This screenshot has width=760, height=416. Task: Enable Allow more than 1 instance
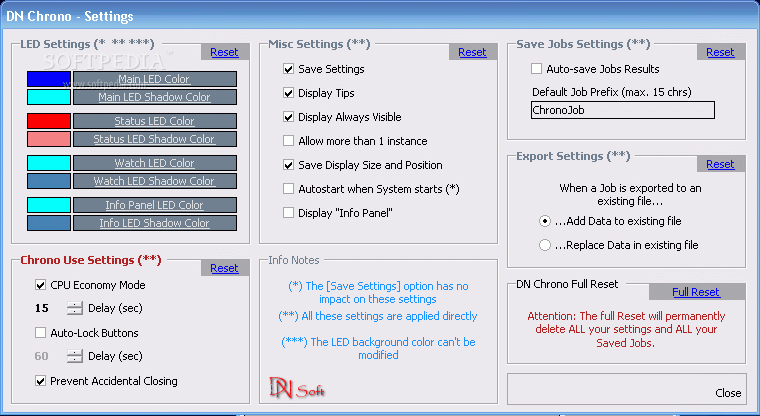click(x=288, y=141)
